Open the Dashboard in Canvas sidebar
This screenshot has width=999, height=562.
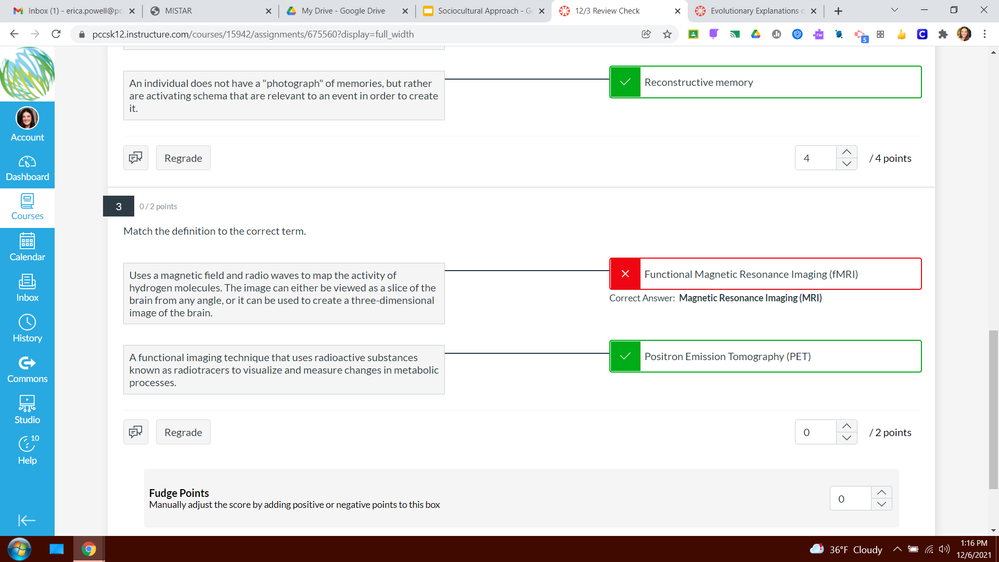(x=27, y=167)
